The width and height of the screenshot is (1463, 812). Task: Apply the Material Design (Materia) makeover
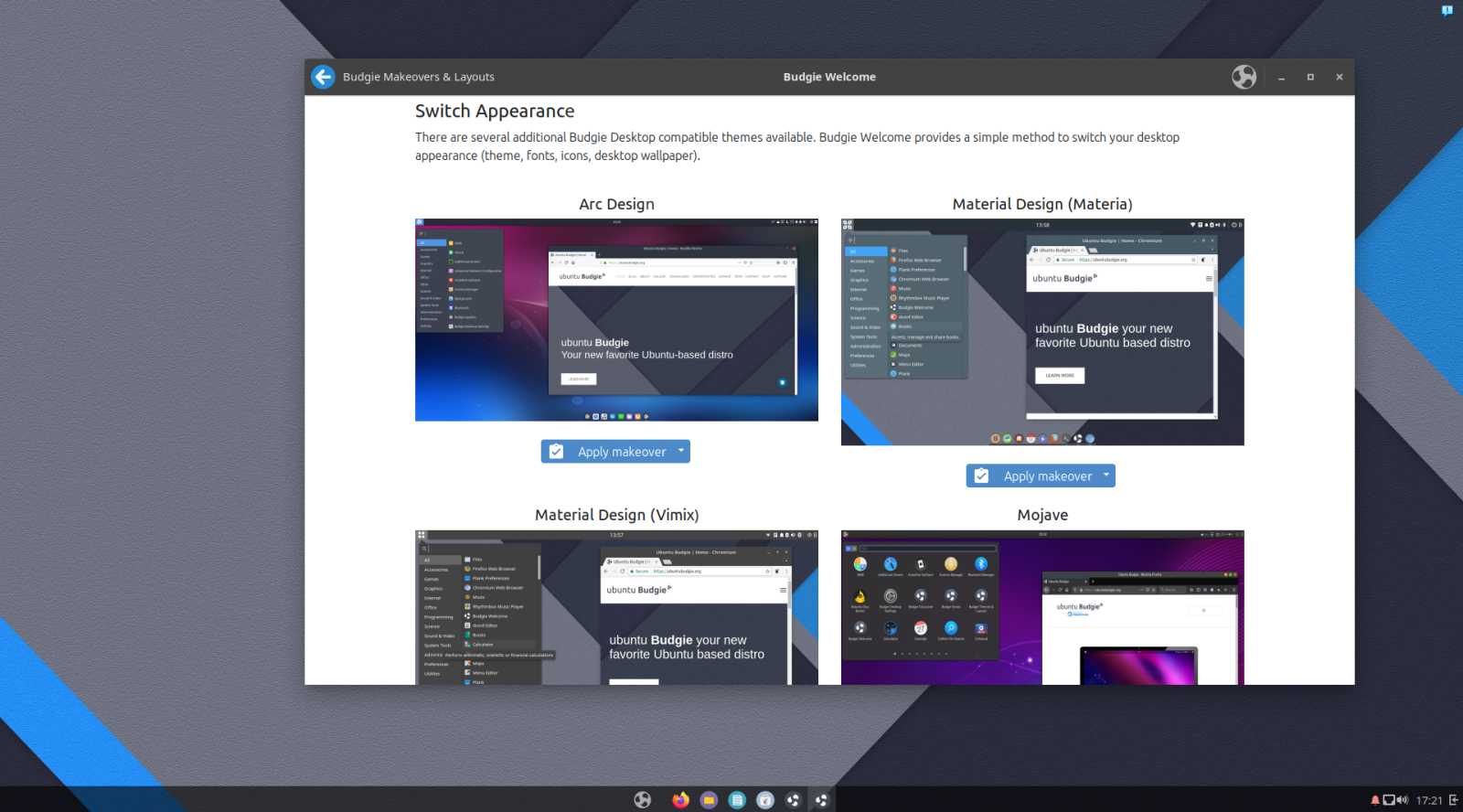tap(1032, 475)
